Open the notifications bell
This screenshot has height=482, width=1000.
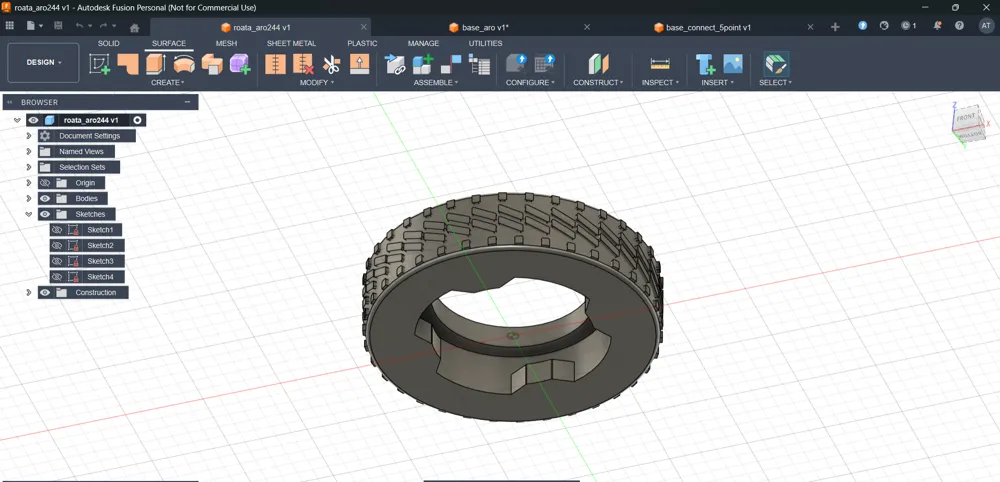click(x=938, y=26)
